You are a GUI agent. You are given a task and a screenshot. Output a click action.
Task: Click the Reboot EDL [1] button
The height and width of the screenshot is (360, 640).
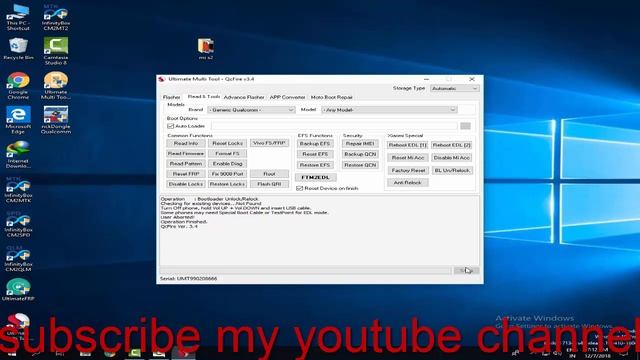pos(407,145)
